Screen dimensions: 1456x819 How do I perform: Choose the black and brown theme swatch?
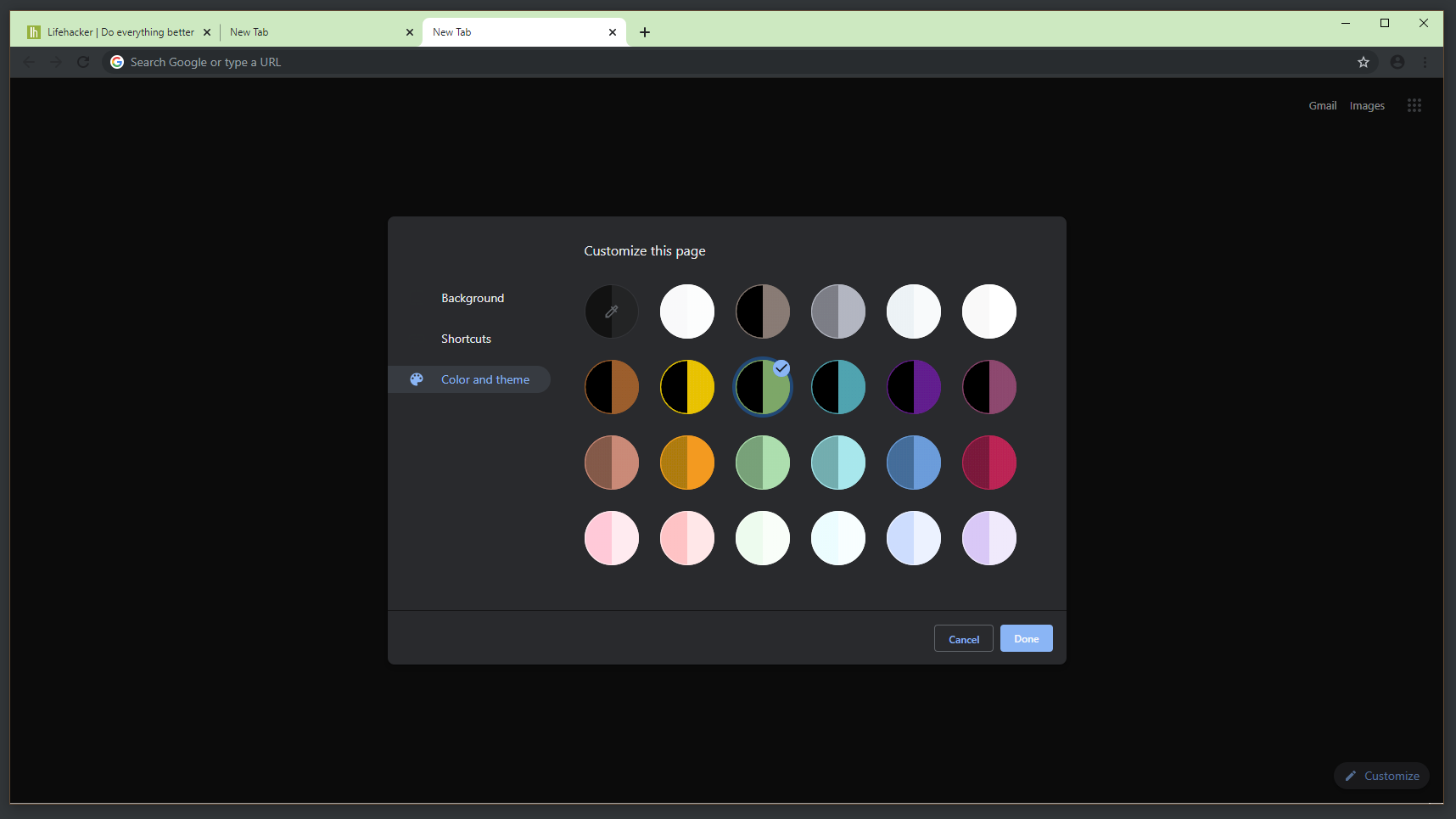[612, 387]
